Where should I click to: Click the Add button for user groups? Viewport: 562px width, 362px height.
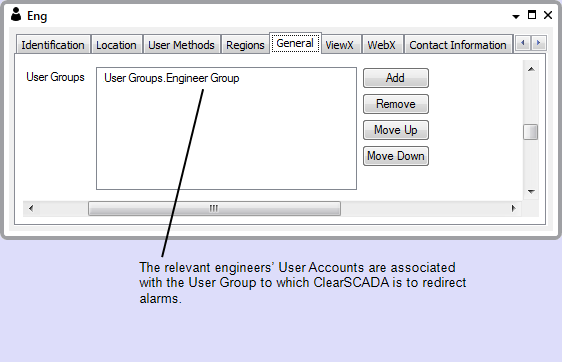coord(396,78)
